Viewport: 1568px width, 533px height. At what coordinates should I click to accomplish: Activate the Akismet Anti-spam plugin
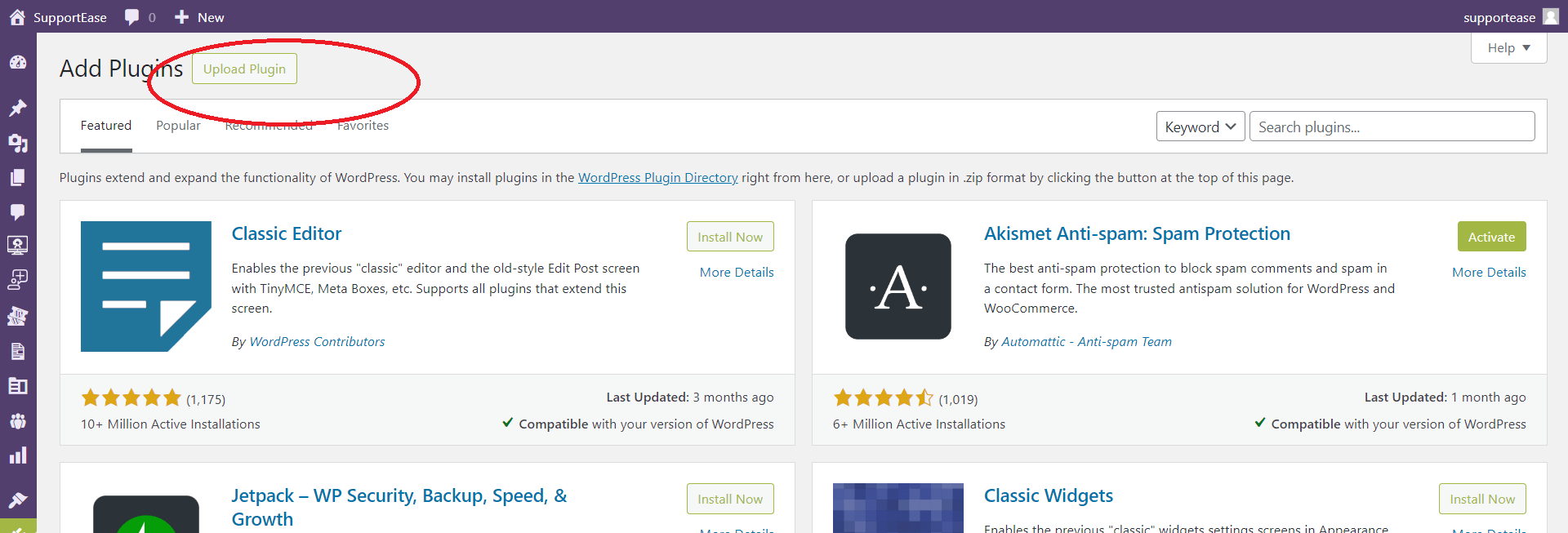1491,237
